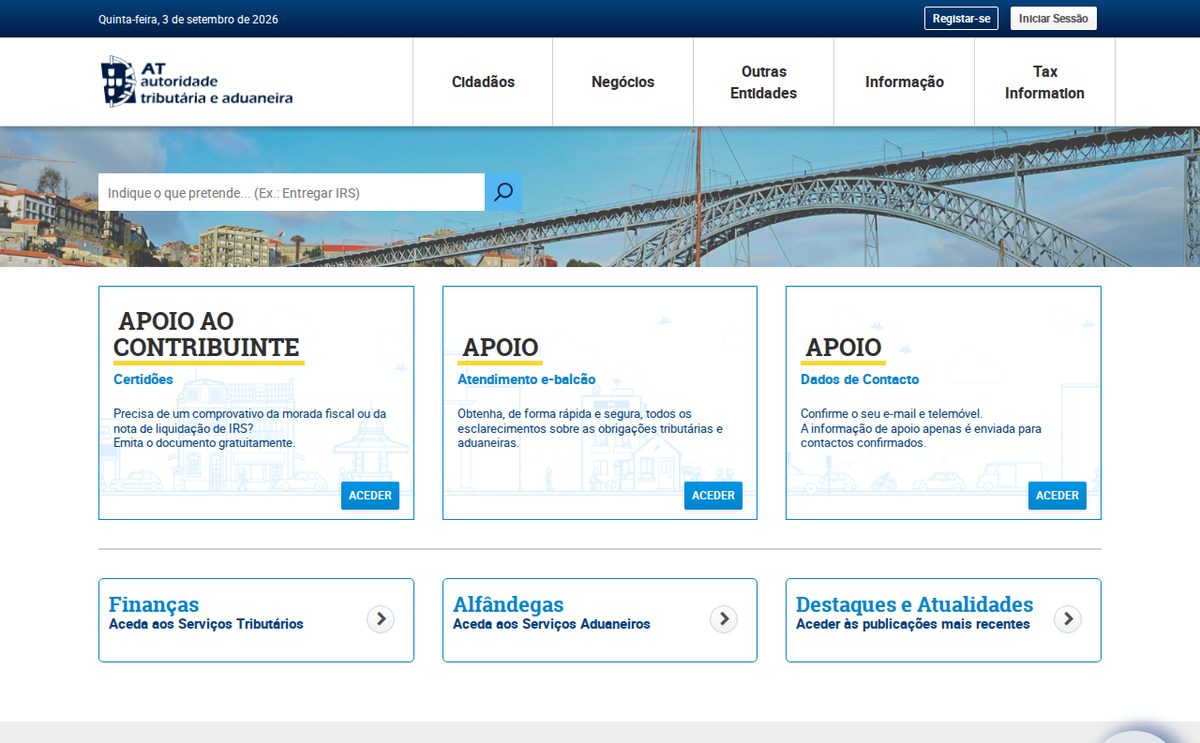Screen dimensions: 1200x743
Task: Click text 'Confirme o seu e-mail e telemóvel.'
Action: pos(891,413)
